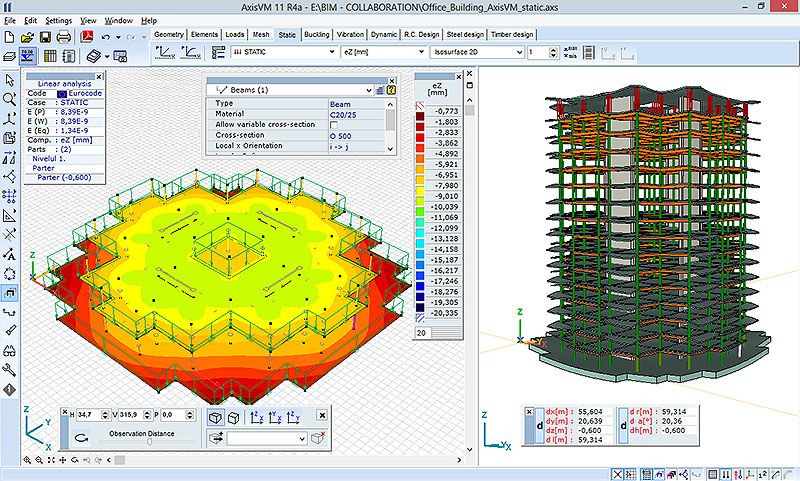Open a model file with folder icon
800x481 pixels.
tap(27, 37)
